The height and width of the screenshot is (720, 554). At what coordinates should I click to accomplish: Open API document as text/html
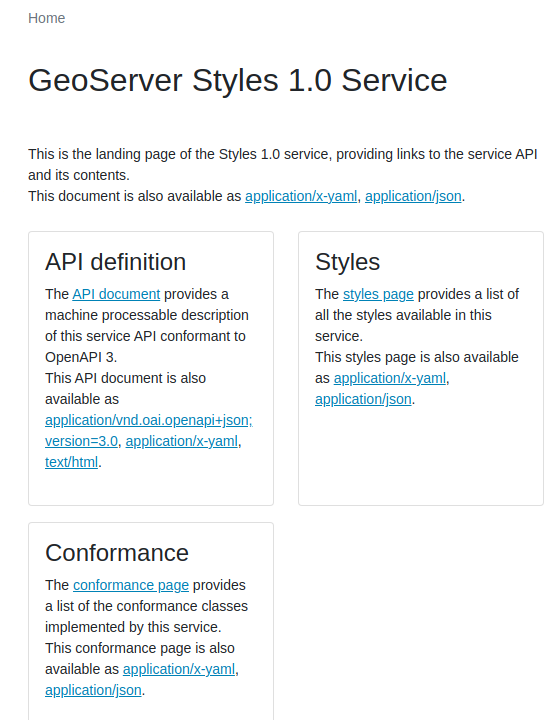pyautogui.click(x=71, y=462)
